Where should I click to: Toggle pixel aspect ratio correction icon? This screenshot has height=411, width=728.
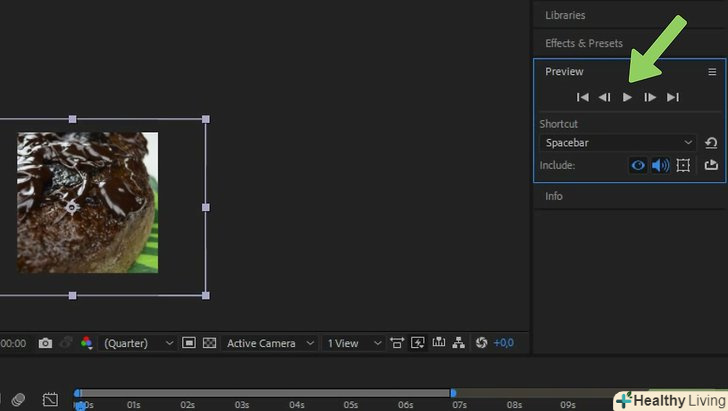pos(396,343)
